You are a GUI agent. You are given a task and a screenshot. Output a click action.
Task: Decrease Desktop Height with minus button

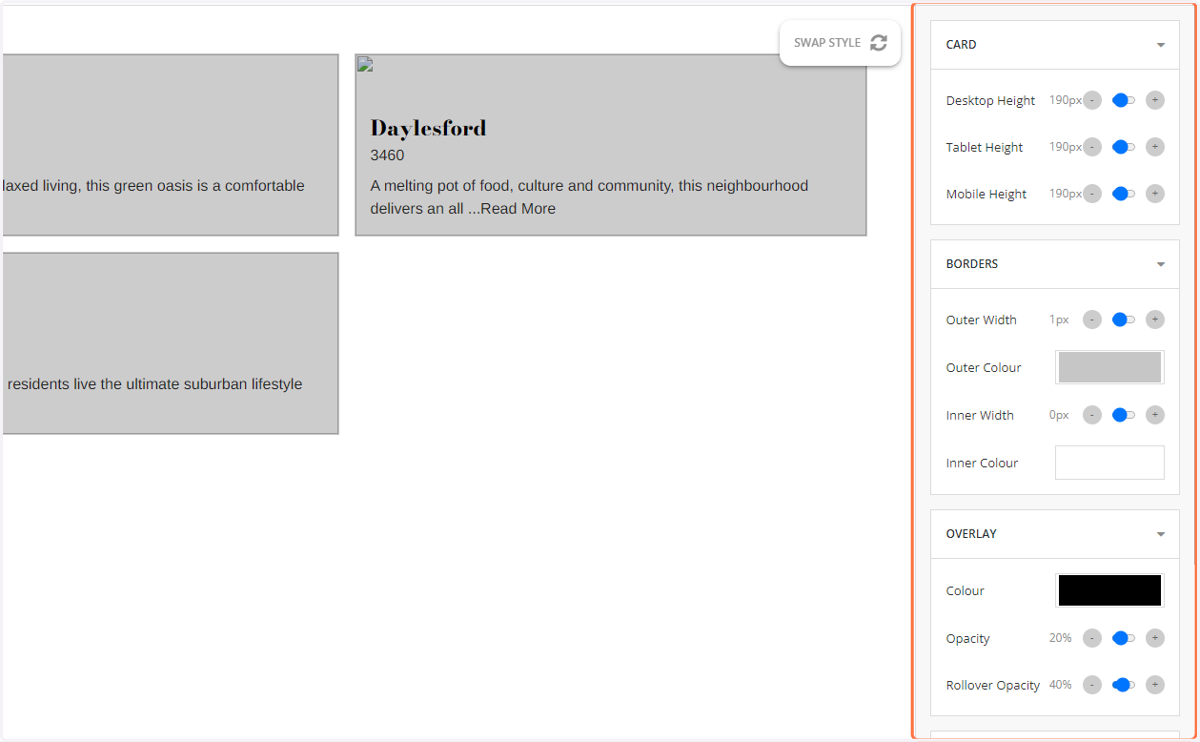(1092, 100)
